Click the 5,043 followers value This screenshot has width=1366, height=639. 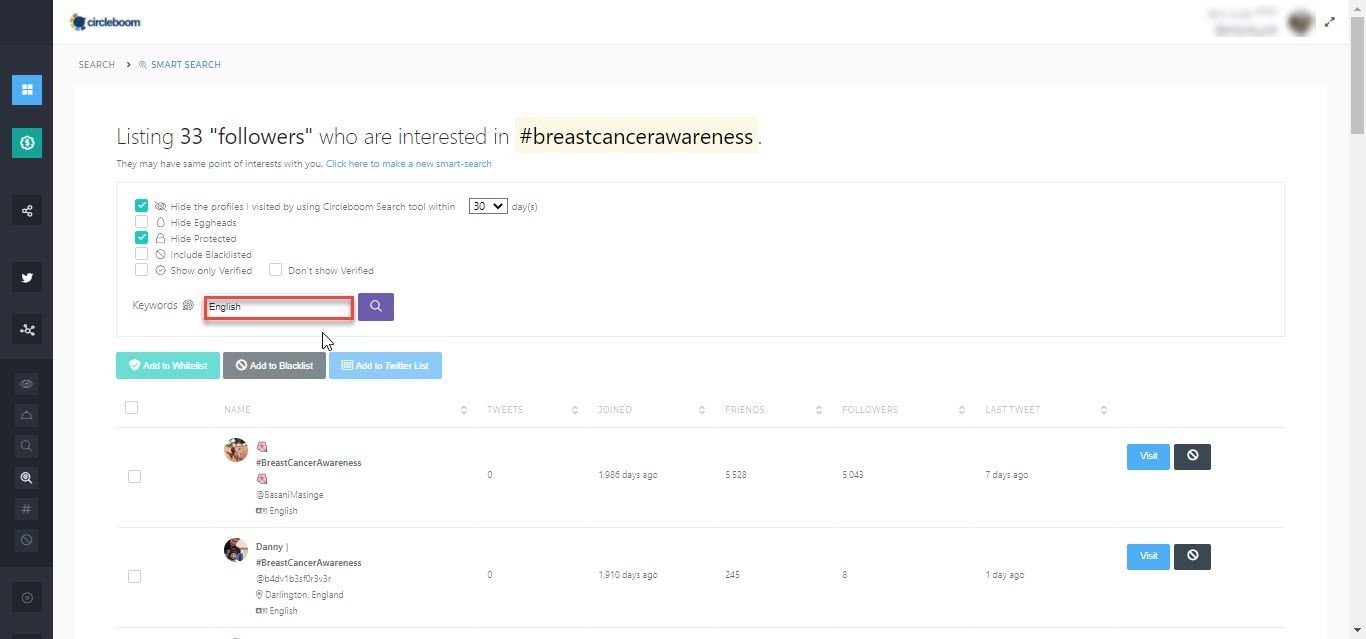853,475
